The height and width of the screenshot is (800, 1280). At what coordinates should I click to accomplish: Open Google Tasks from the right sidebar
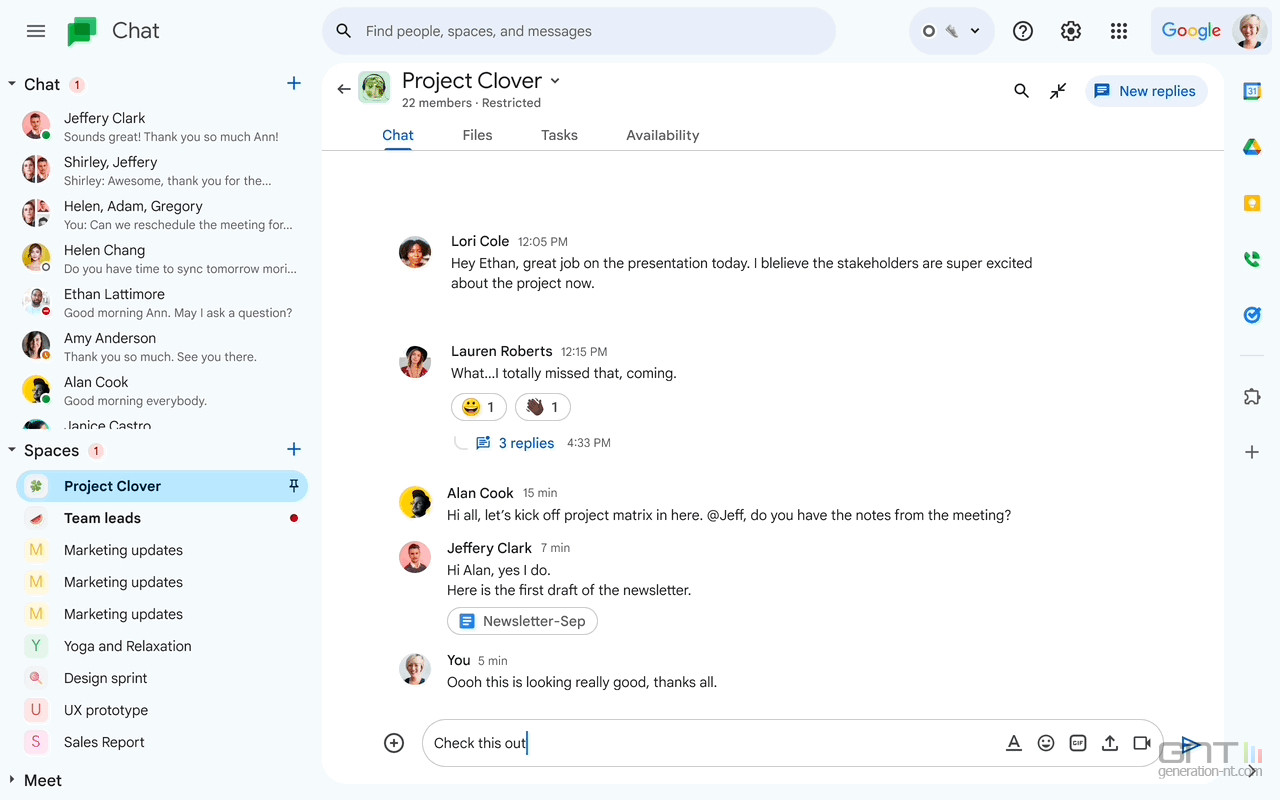click(x=1251, y=315)
